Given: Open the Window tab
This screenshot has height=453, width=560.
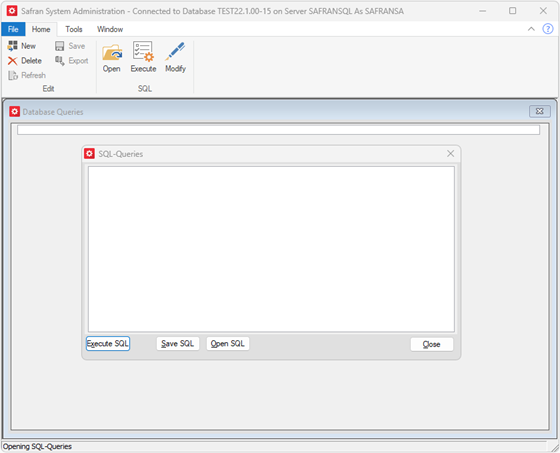Looking at the screenshot, I should click(110, 29).
